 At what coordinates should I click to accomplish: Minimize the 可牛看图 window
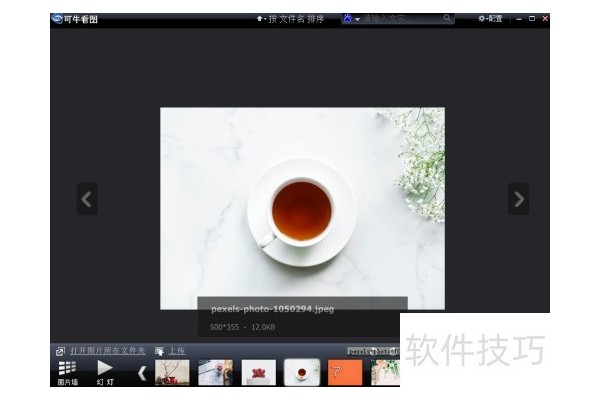coord(519,19)
